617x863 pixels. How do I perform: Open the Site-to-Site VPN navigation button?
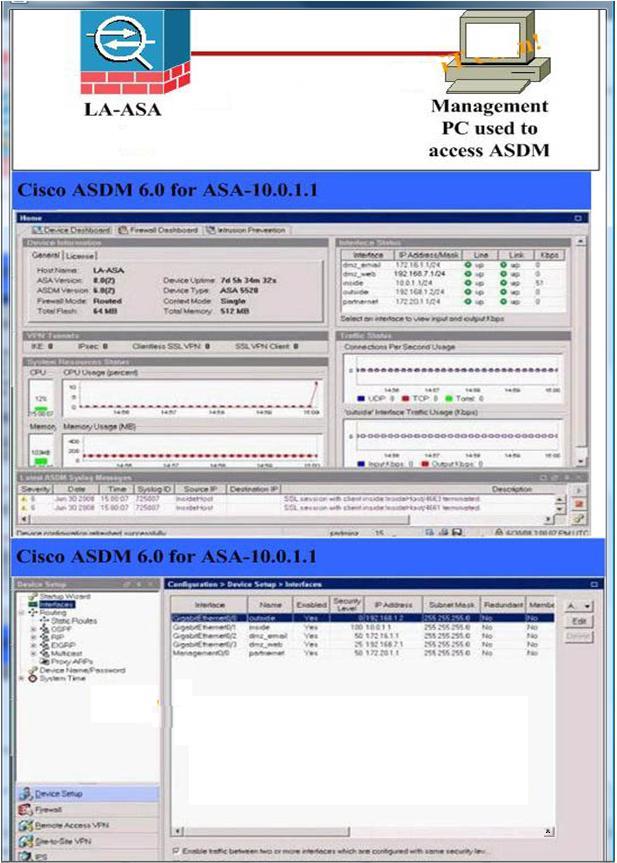(x=88, y=842)
